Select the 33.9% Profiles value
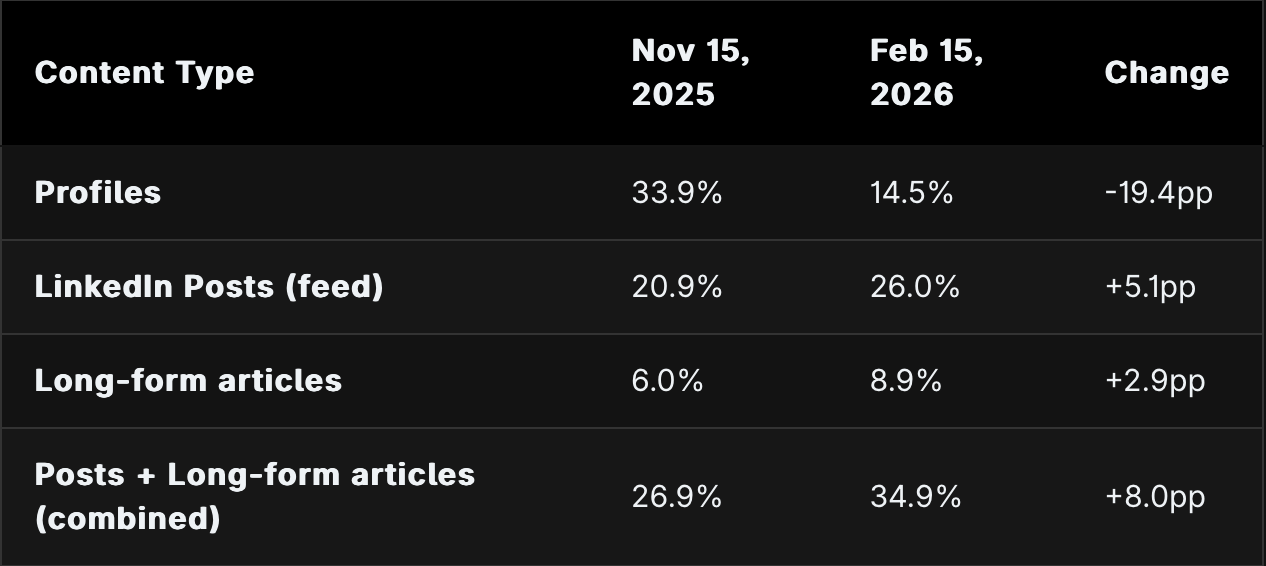Image resolution: width=1266 pixels, height=566 pixels. [x=676, y=192]
